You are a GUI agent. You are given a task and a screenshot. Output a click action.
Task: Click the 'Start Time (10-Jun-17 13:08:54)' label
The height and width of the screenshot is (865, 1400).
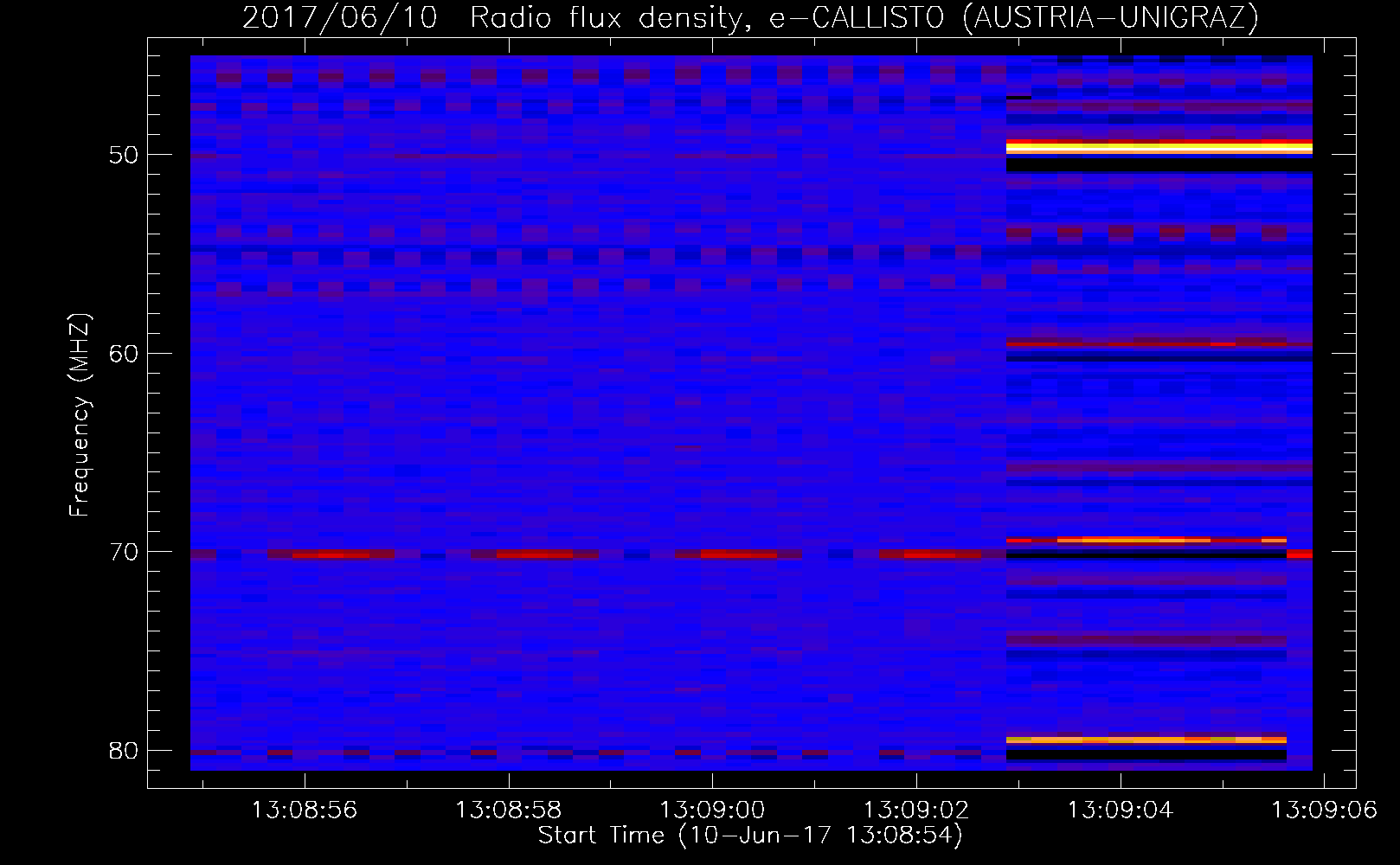(750, 836)
